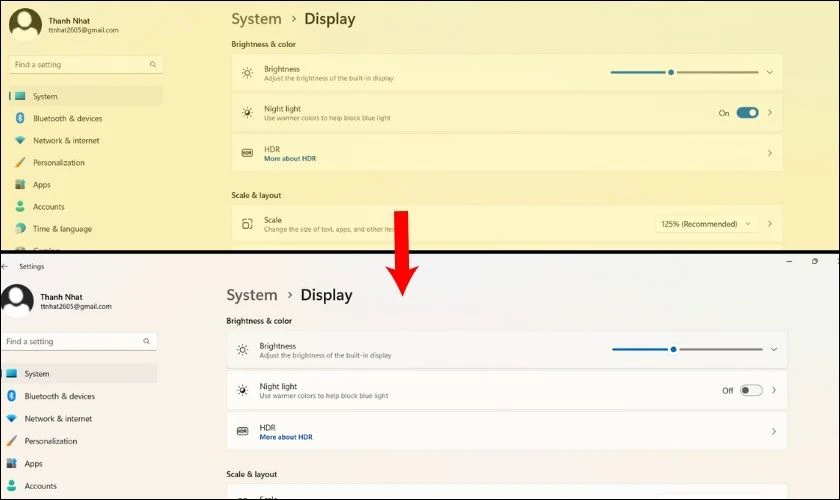Image resolution: width=840 pixels, height=500 pixels.
Task: Expand Brightness options chevron in white window
Action: click(774, 349)
